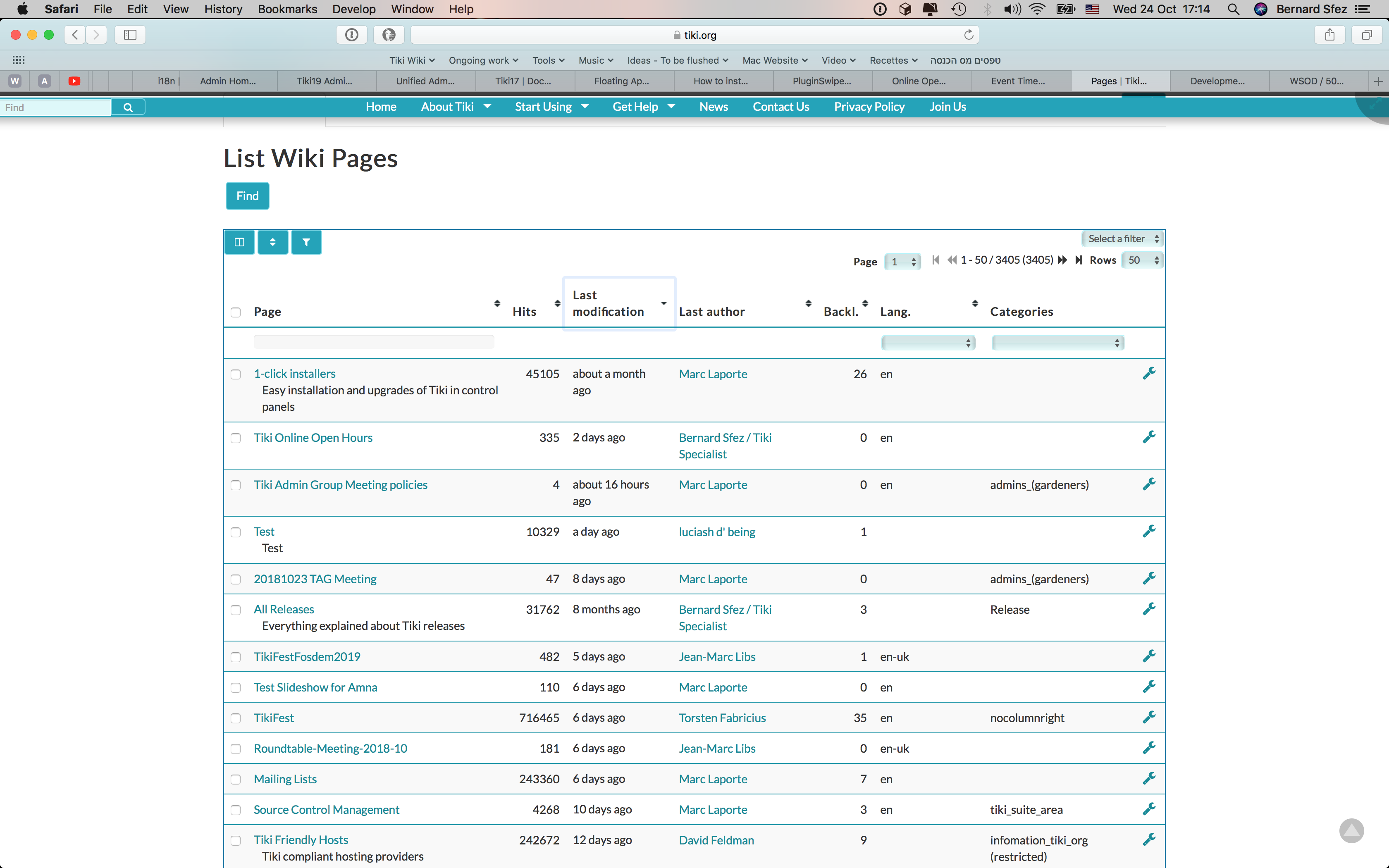
Task: Jump to the last page of results
Action: pos(1079,260)
